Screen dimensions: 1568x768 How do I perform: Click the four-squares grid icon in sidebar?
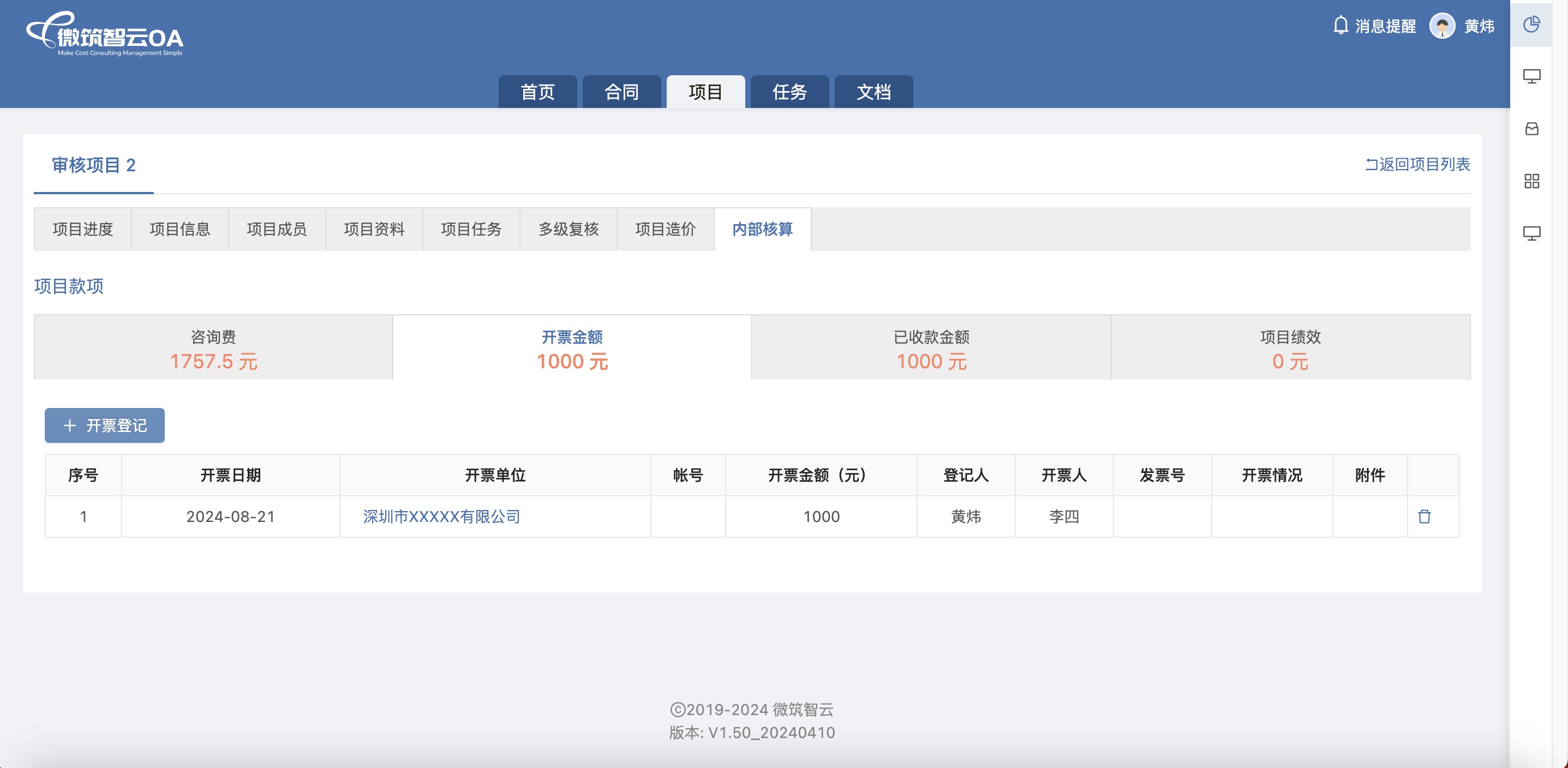point(1531,181)
